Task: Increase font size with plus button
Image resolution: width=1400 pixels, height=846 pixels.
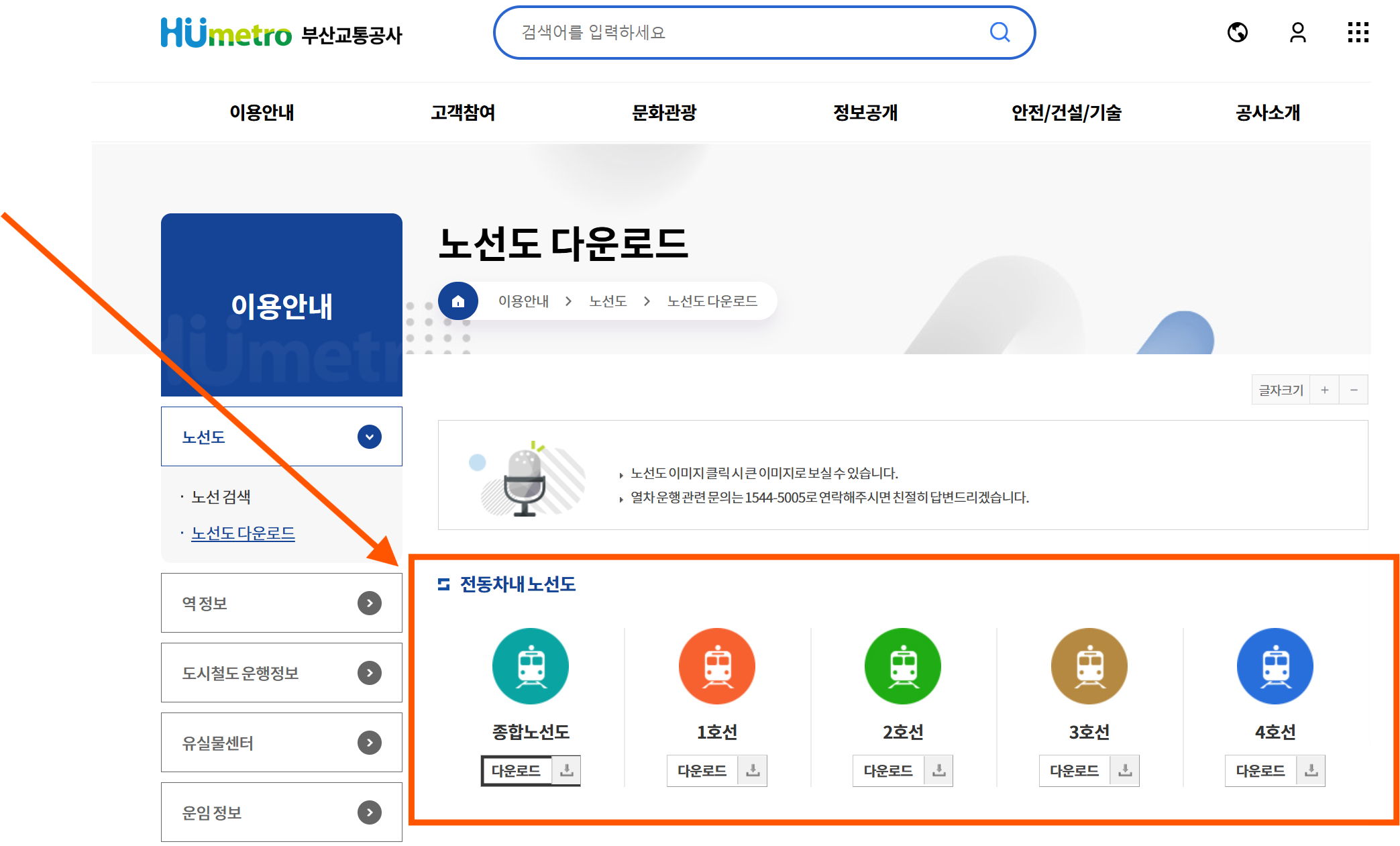Action: [1324, 390]
